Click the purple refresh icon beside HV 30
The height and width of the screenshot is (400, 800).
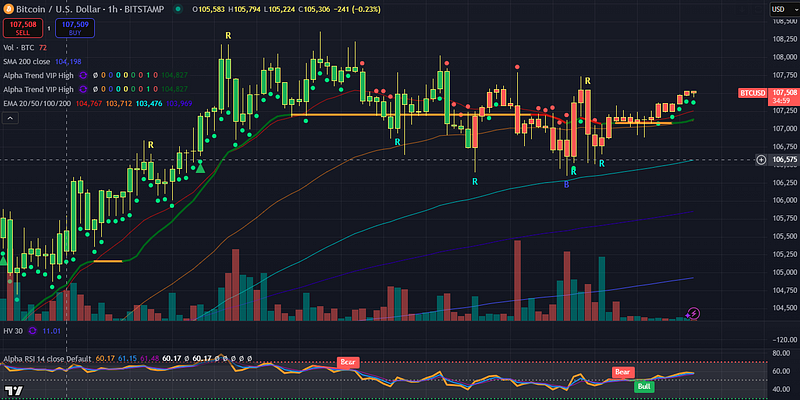click(33, 331)
